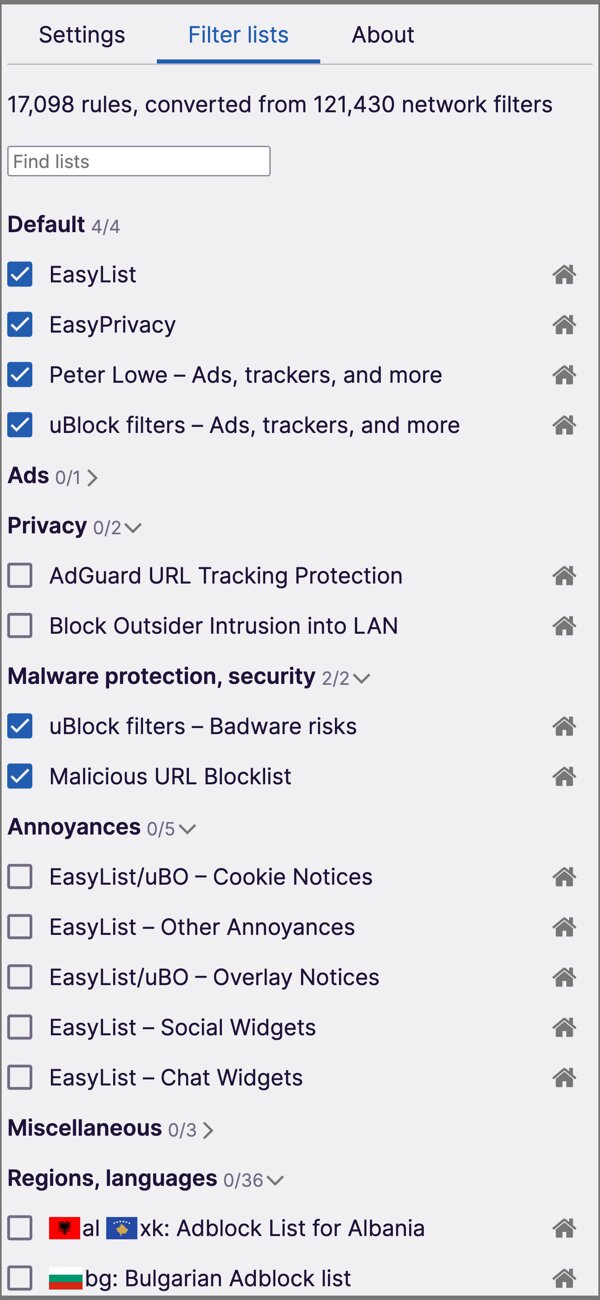This screenshot has height=1300, width=600.
Task: Click the EasyList – Social Widgets label
Action: 182,1027
